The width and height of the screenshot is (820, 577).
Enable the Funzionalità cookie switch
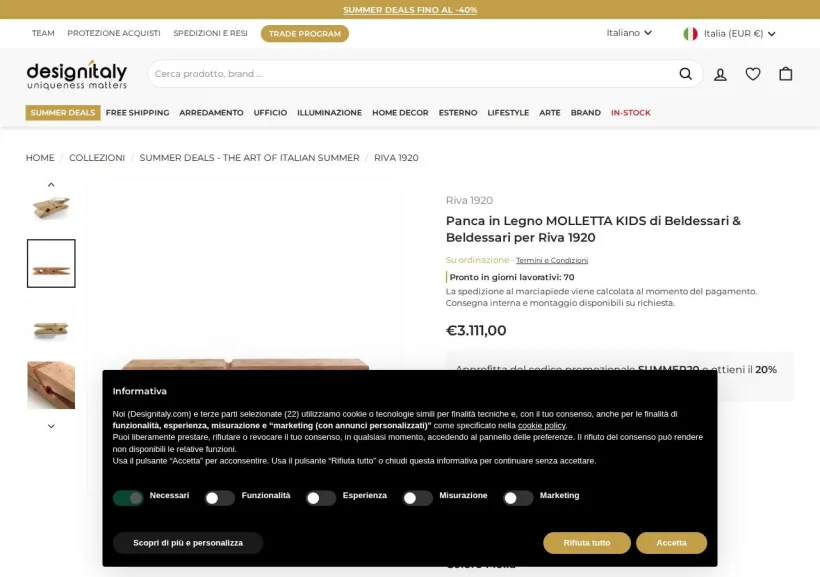[x=220, y=498]
